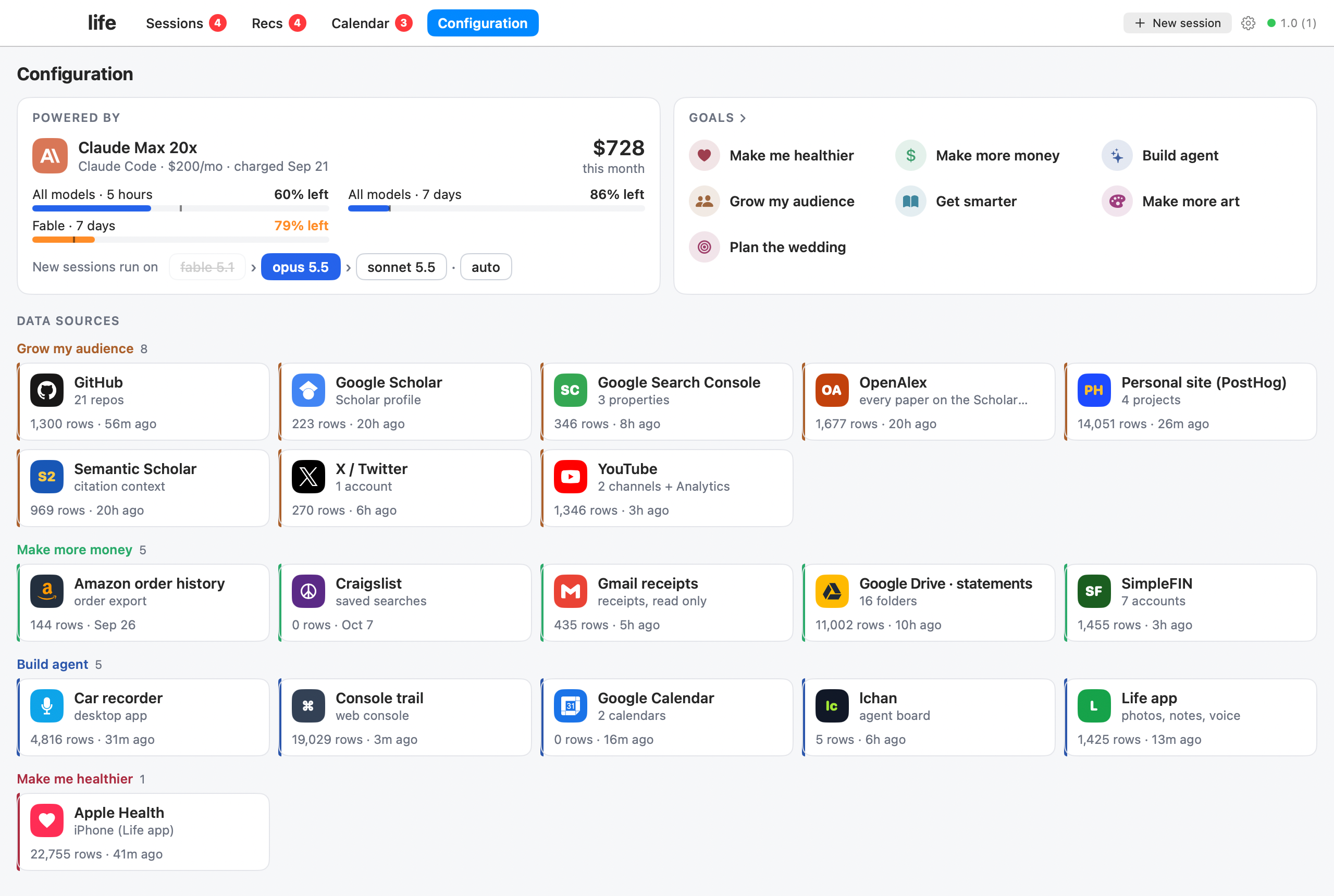Click the New session button
Image resolution: width=1334 pixels, height=896 pixels.
(x=1177, y=23)
